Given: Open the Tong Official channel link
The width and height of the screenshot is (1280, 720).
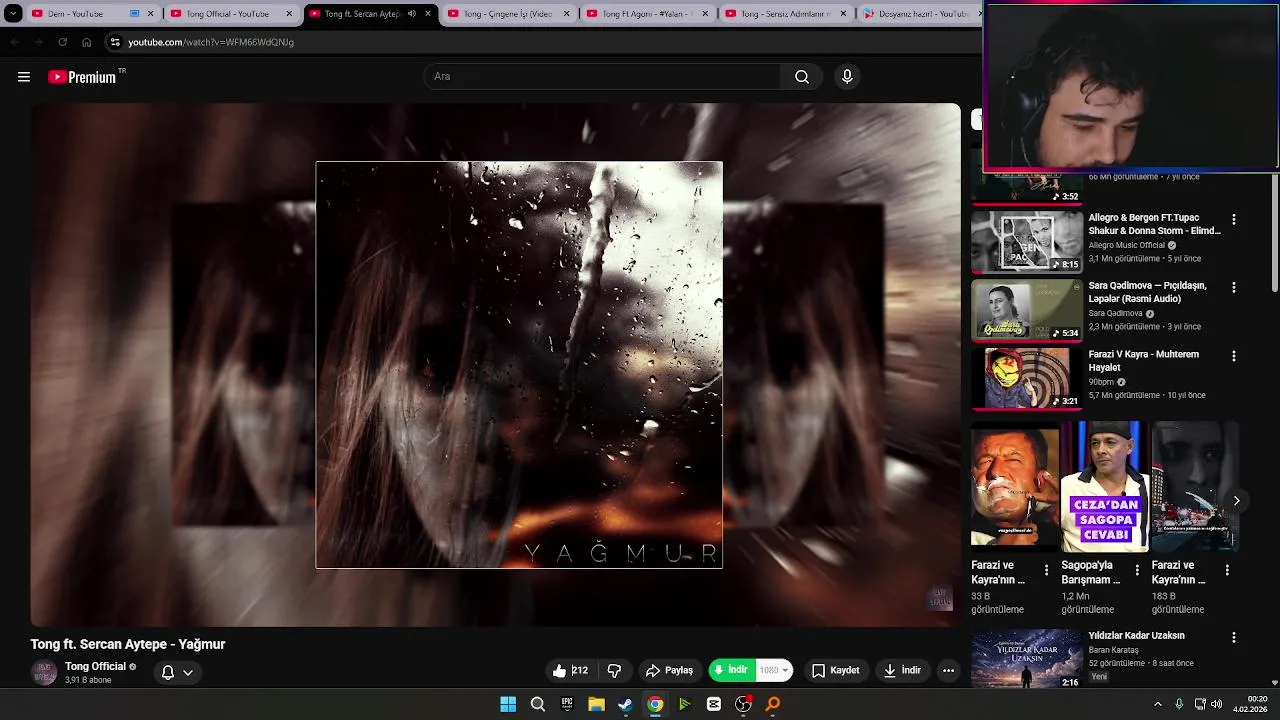Looking at the screenshot, I should click(95, 667).
